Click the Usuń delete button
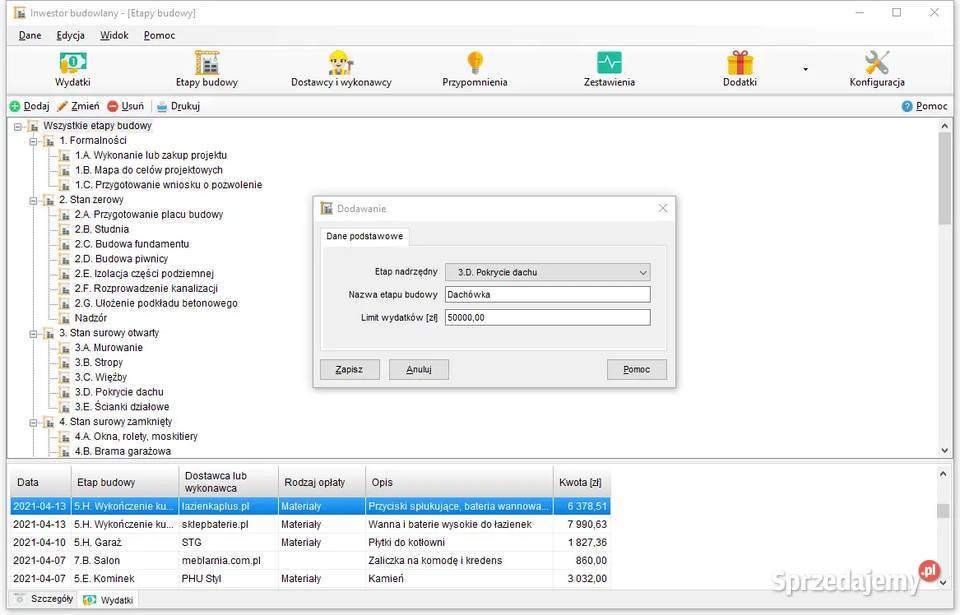Viewport: 960px width, 615px height. [125, 106]
